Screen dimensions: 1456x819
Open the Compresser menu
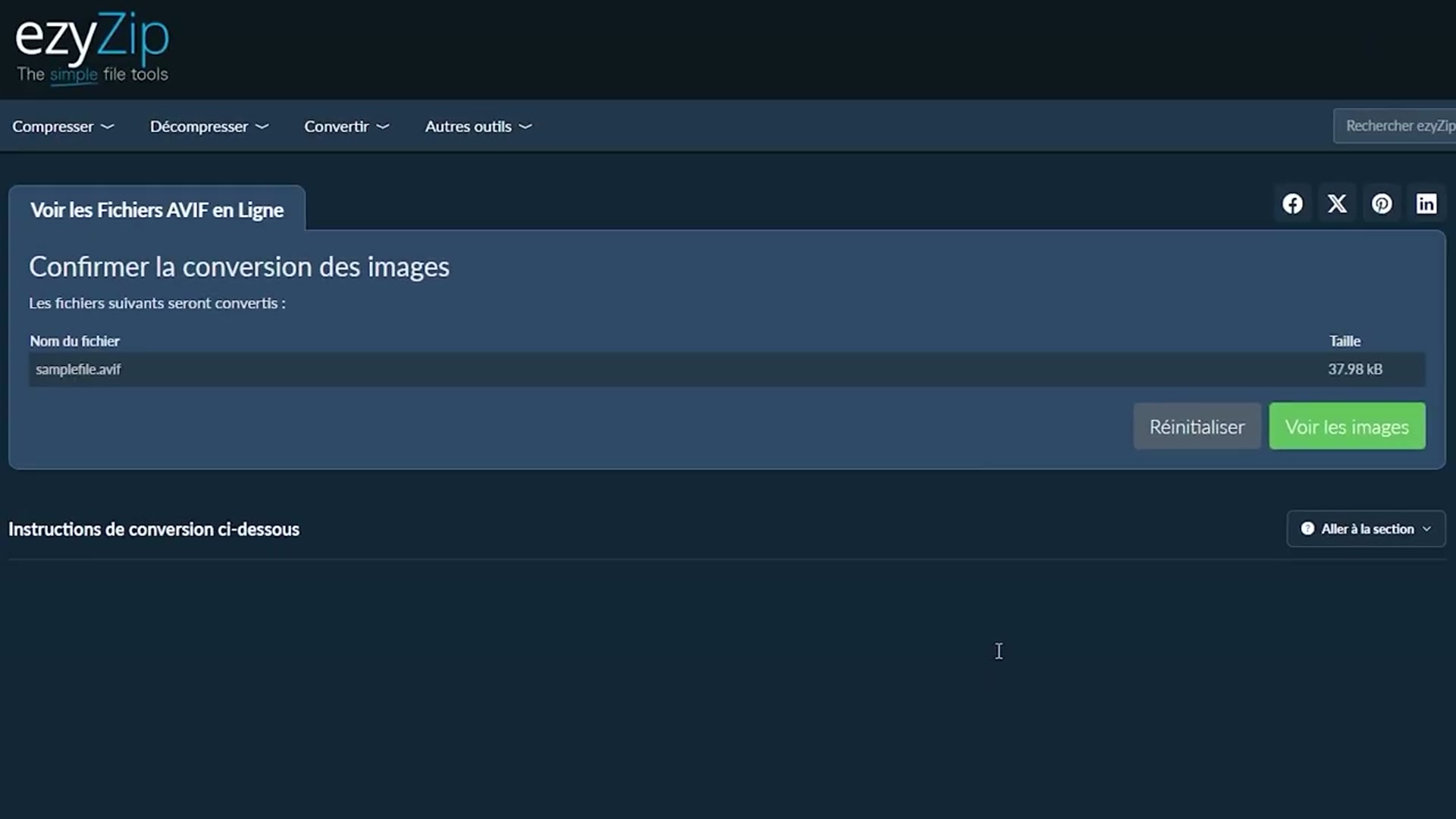pyautogui.click(x=63, y=127)
